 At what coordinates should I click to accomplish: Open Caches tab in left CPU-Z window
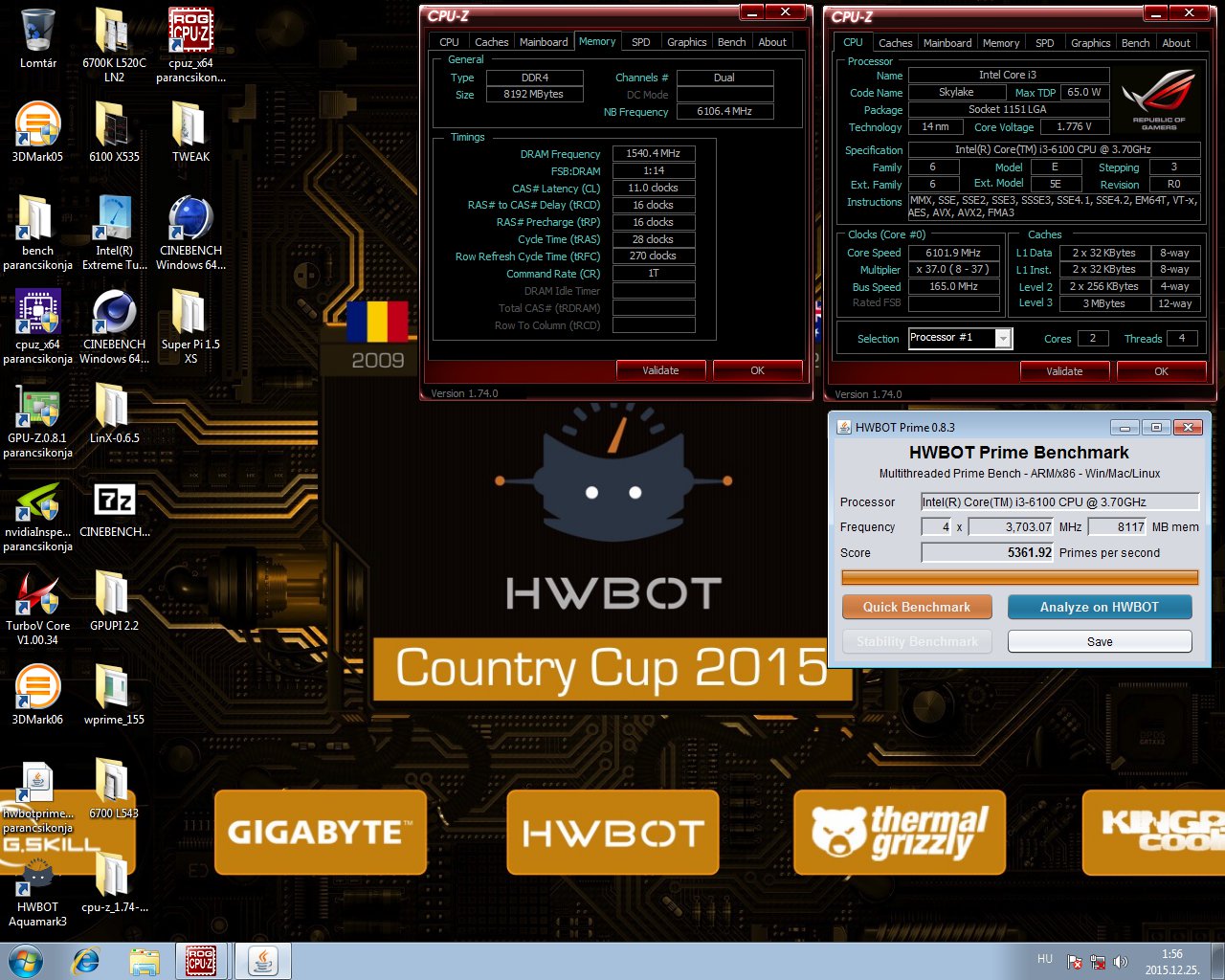click(492, 42)
